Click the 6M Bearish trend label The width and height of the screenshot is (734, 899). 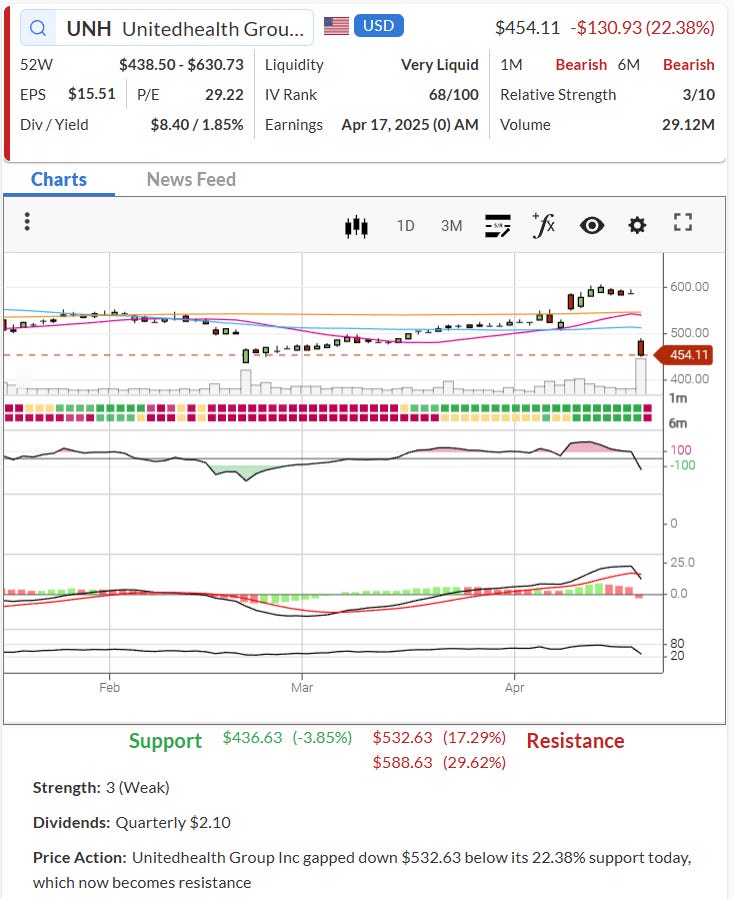(x=689, y=65)
